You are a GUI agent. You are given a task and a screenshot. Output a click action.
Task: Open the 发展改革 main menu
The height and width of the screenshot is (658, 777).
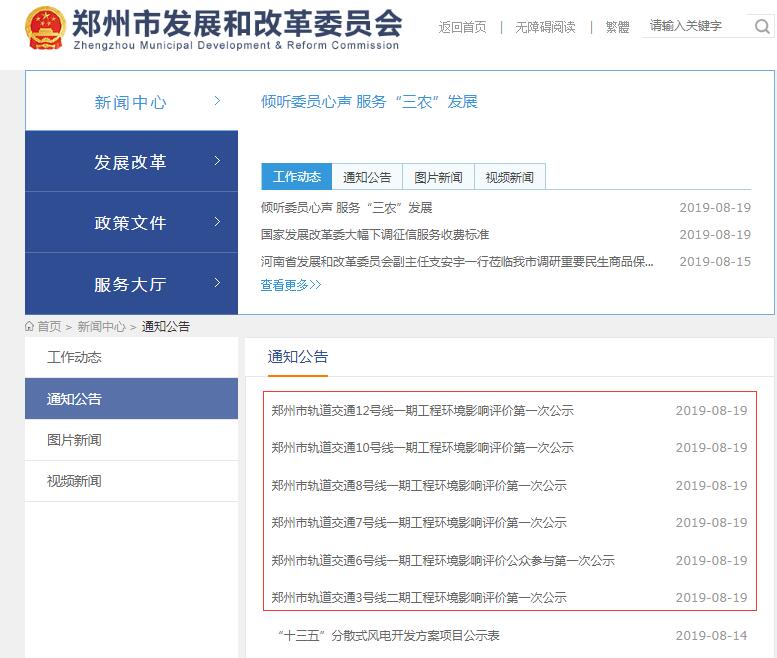point(131,162)
